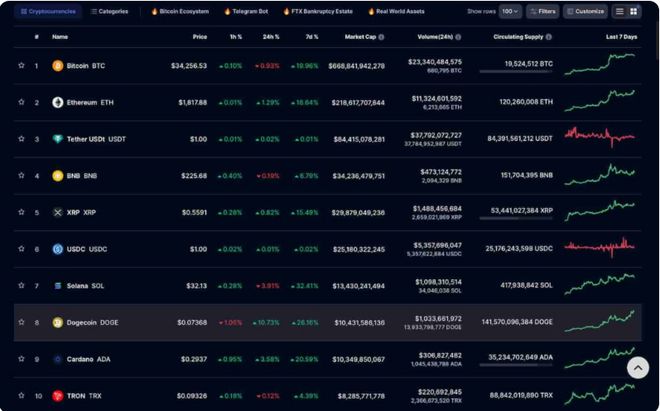Sort by Market Cap column header

(x=360, y=37)
